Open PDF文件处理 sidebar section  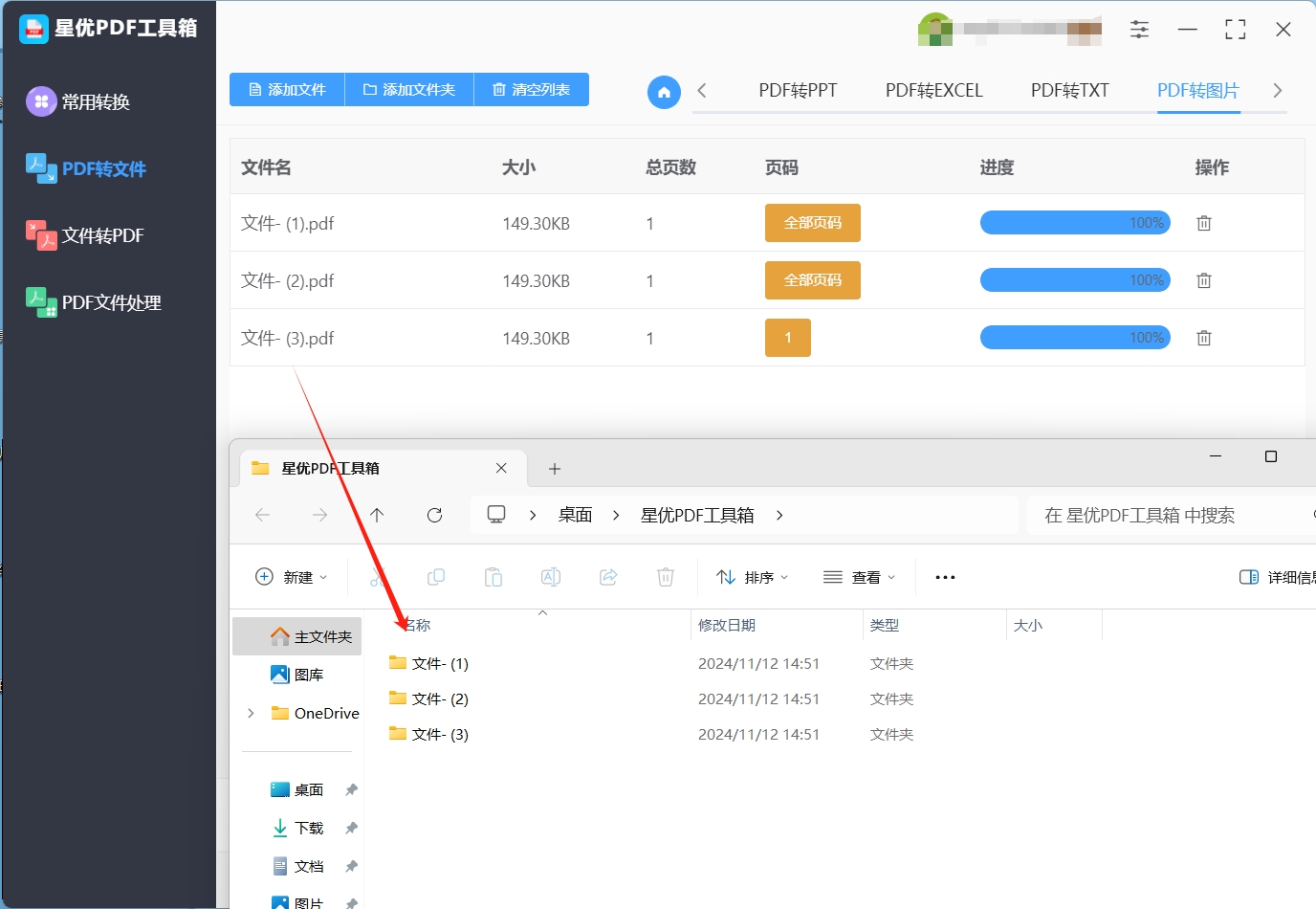[94, 302]
